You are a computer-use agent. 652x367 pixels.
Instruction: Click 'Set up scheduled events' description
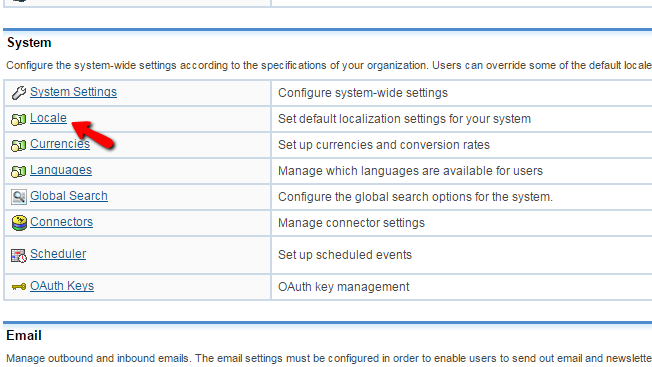pos(345,255)
